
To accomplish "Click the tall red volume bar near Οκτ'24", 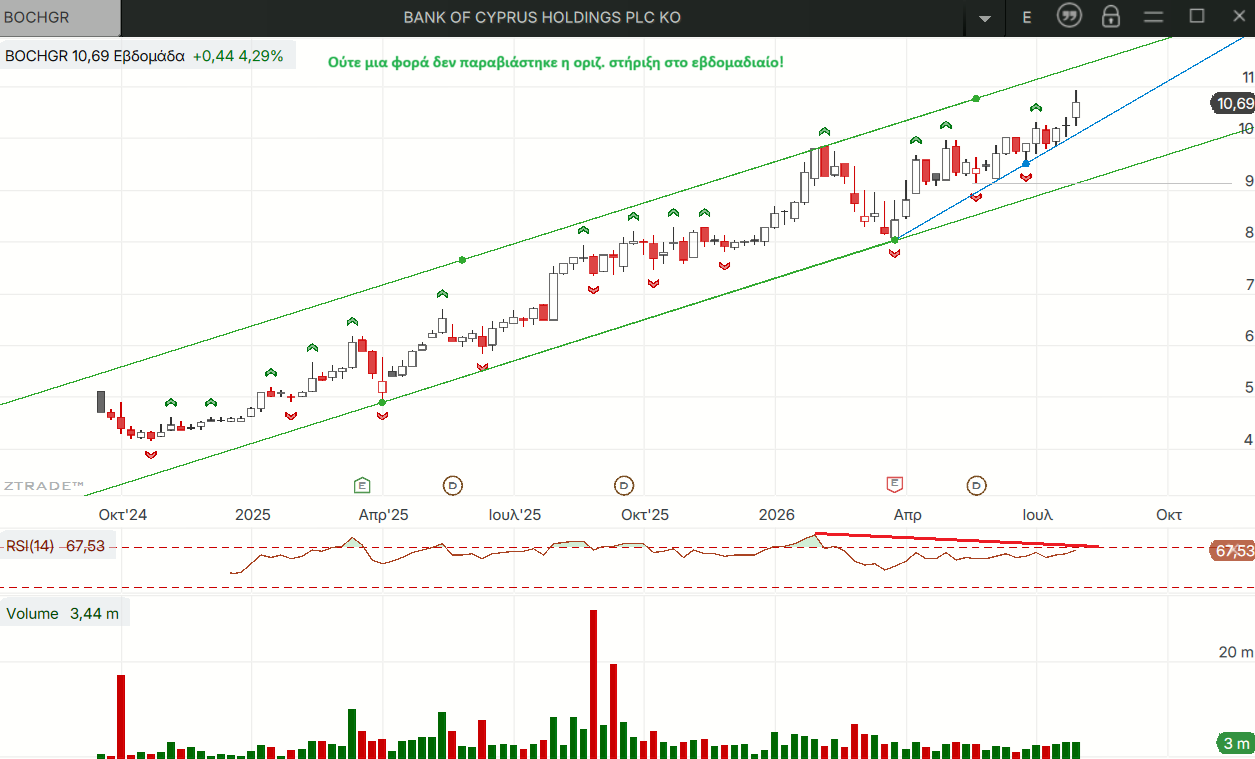I will [121, 716].
